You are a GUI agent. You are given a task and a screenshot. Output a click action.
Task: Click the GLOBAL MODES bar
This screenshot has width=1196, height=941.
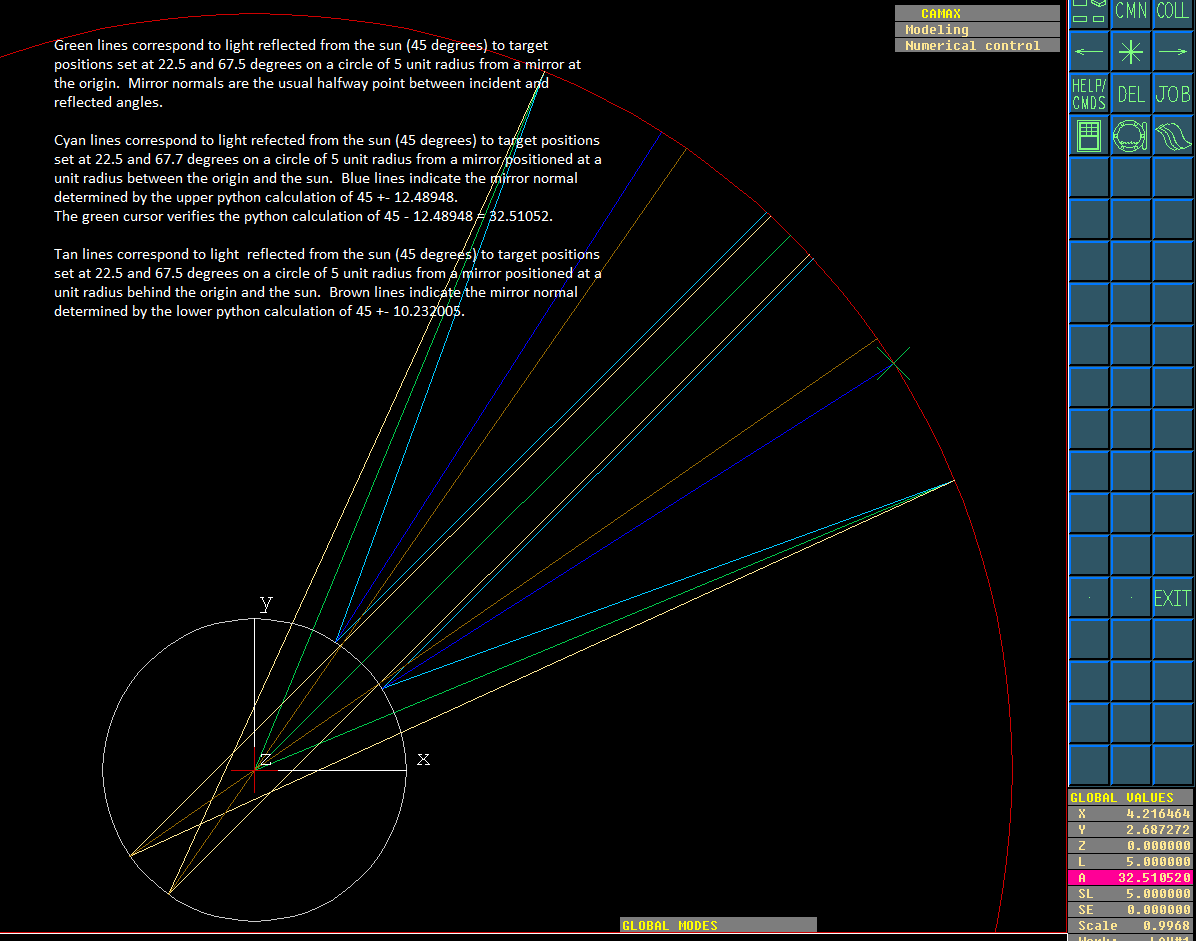tap(718, 925)
